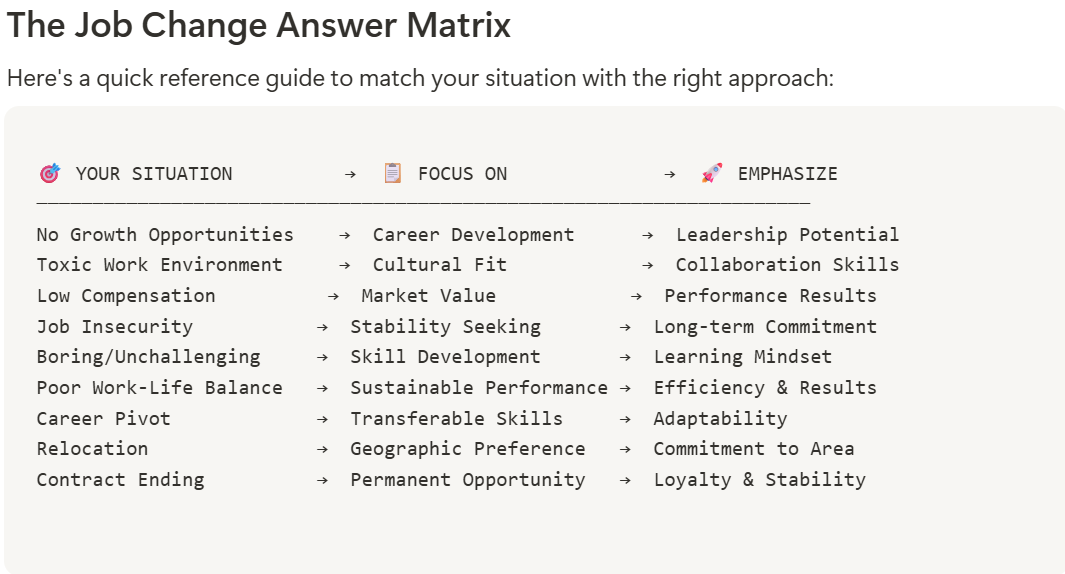
Task: Click the "Job Insecurity" row label
Action: (x=115, y=327)
